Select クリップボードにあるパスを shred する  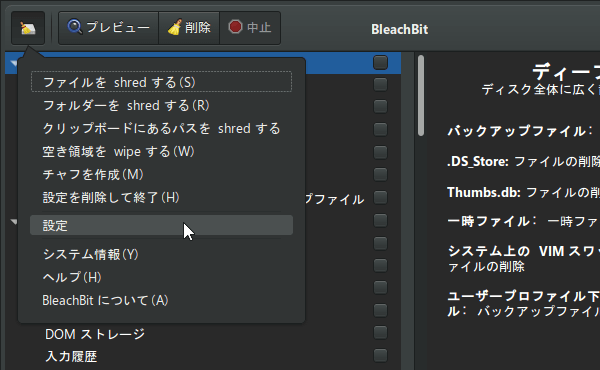point(161,129)
